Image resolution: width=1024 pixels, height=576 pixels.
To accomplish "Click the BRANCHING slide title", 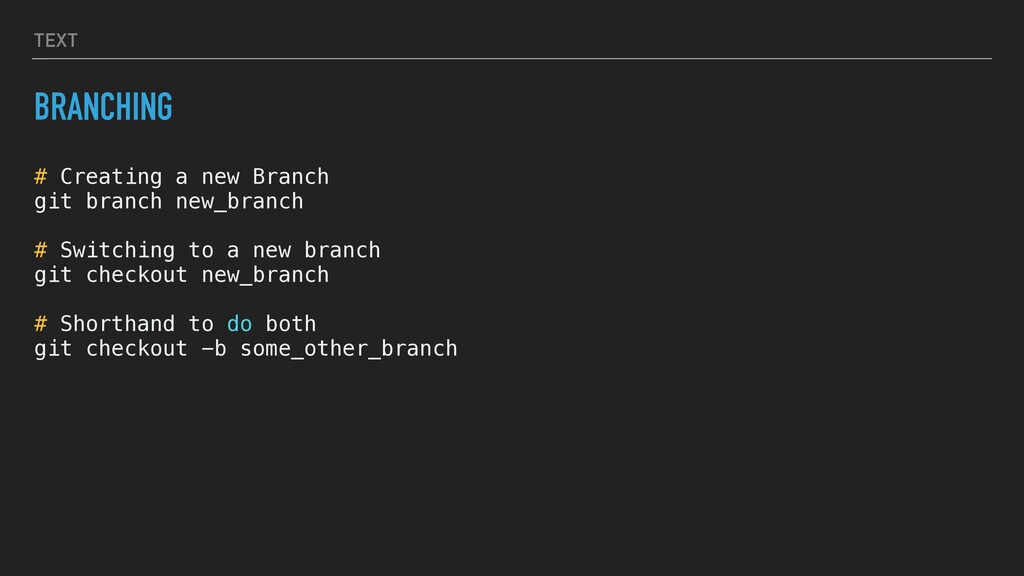I will click(x=103, y=106).
